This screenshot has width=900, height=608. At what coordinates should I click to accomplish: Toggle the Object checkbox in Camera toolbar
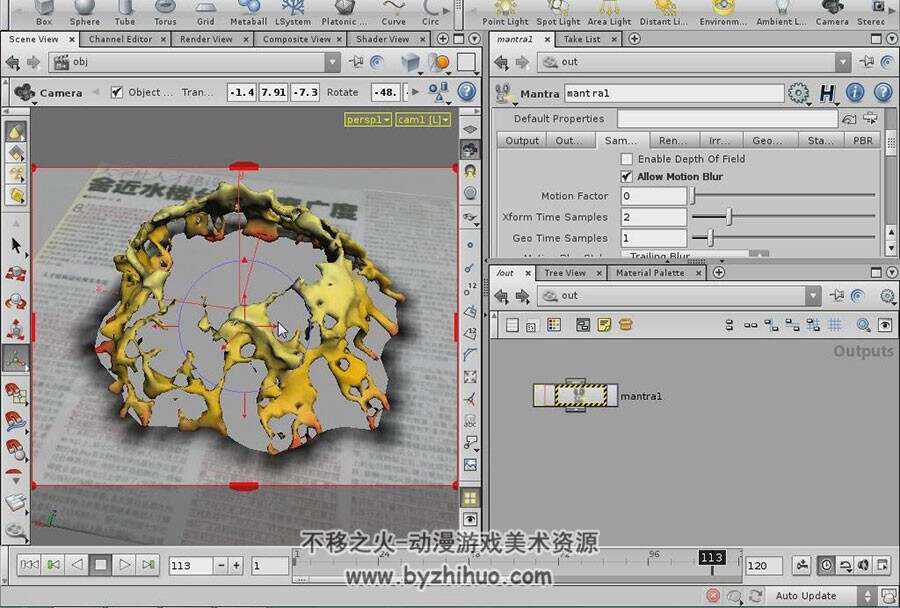pos(117,92)
